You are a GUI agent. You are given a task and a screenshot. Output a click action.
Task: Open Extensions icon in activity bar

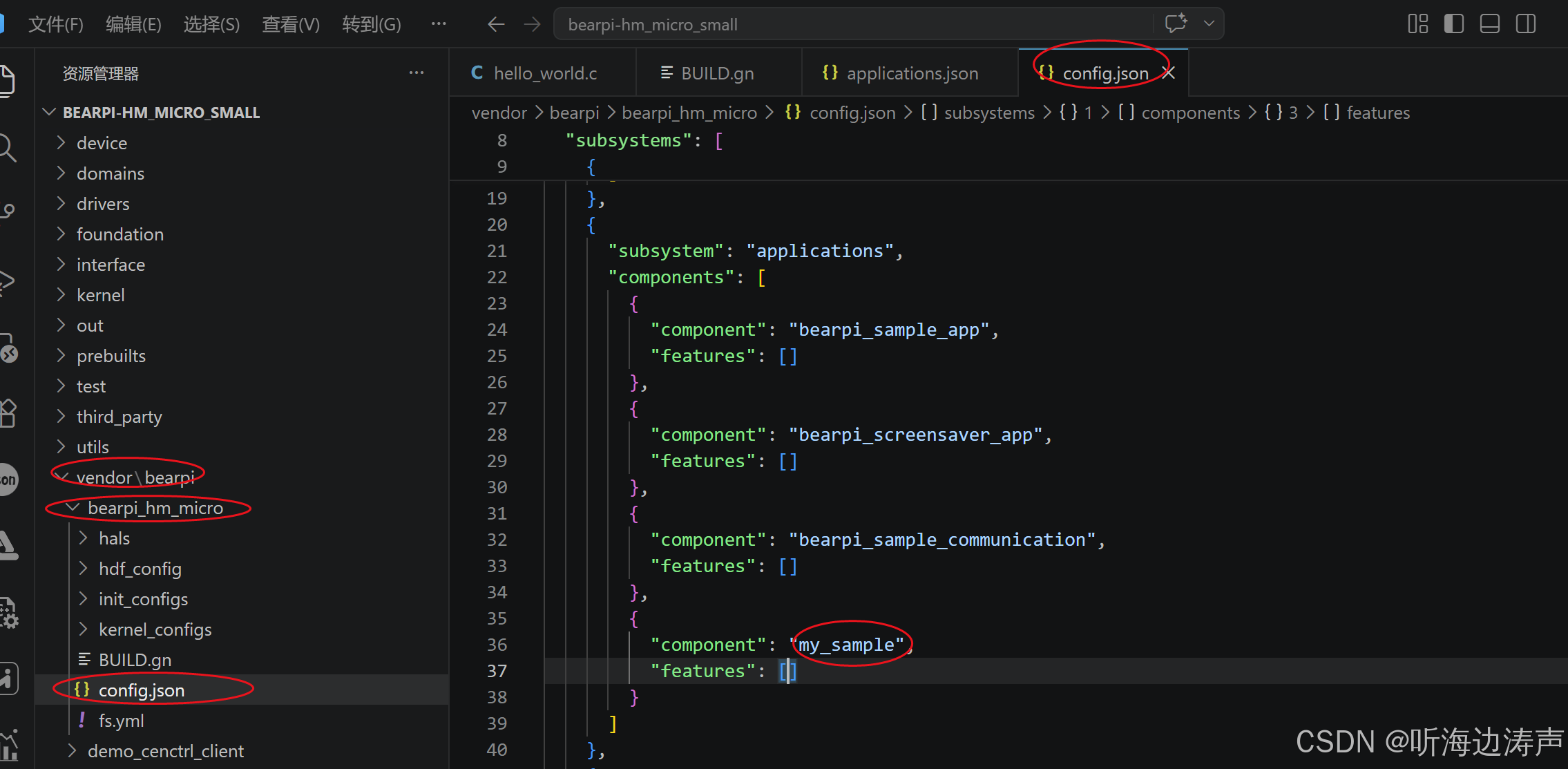[x=7, y=413]
